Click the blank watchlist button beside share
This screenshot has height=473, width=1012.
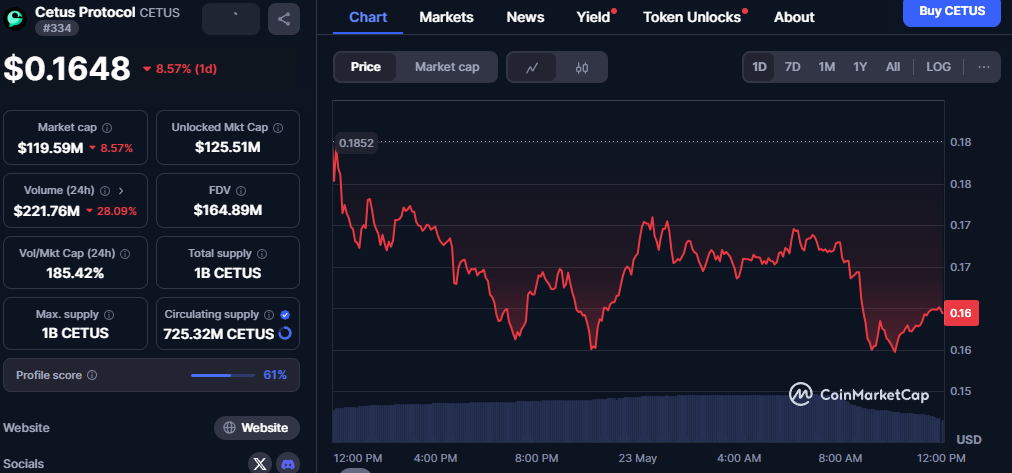point(231,19)
